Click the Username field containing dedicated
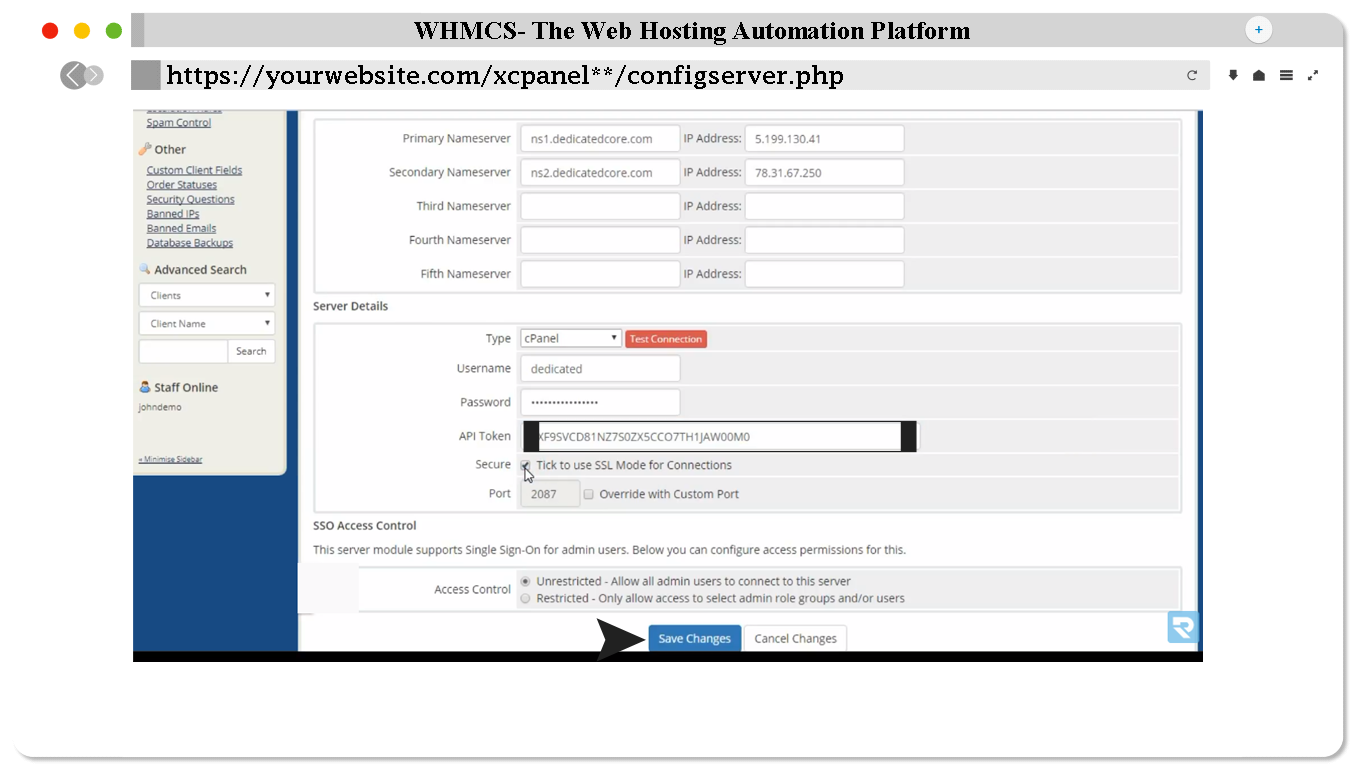This screenshot has height=769, width=1362. point(600,368)
